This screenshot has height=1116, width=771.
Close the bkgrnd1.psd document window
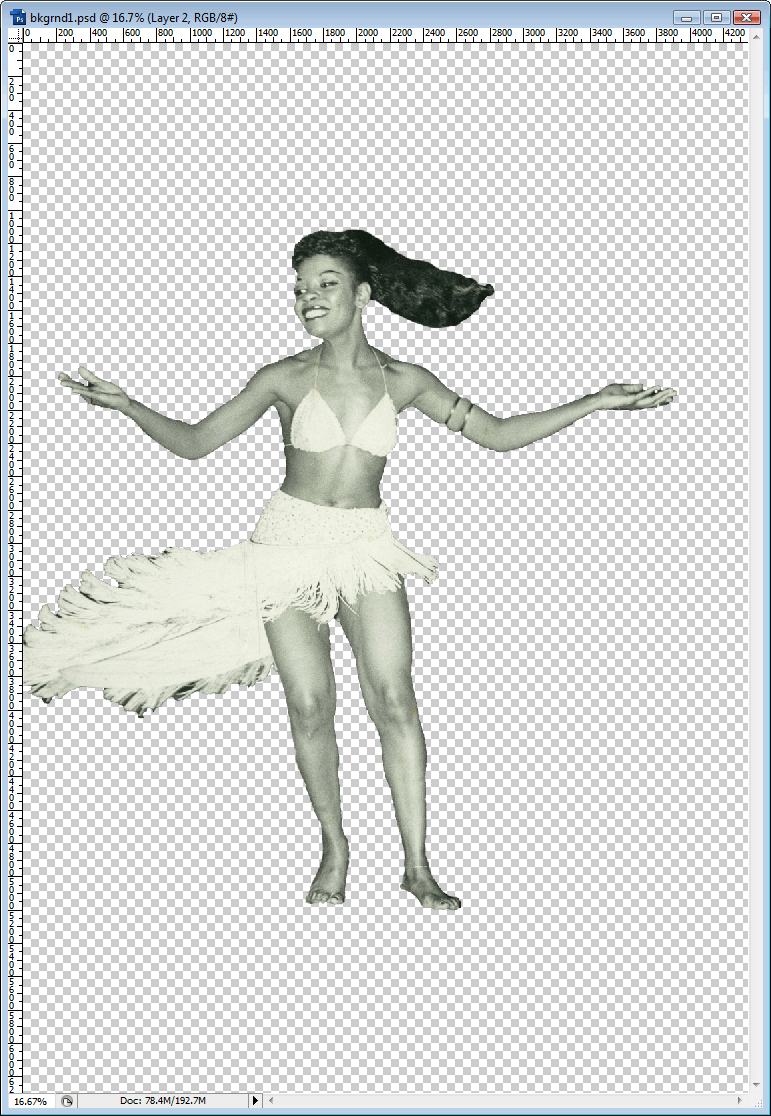[746, 17]
